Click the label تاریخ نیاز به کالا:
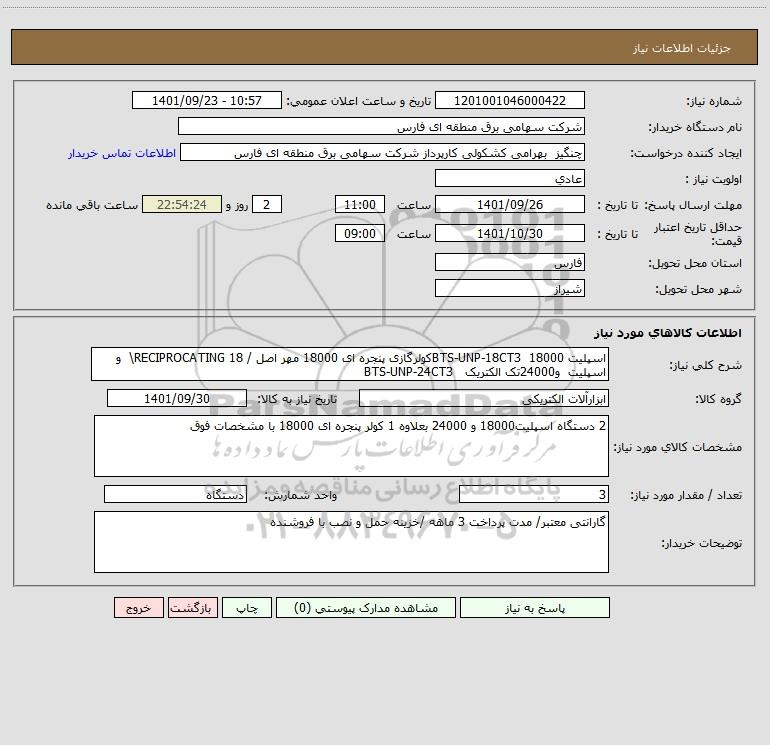Image resolution: width=770 pixels, height=745 pixels. click(297, 399)
